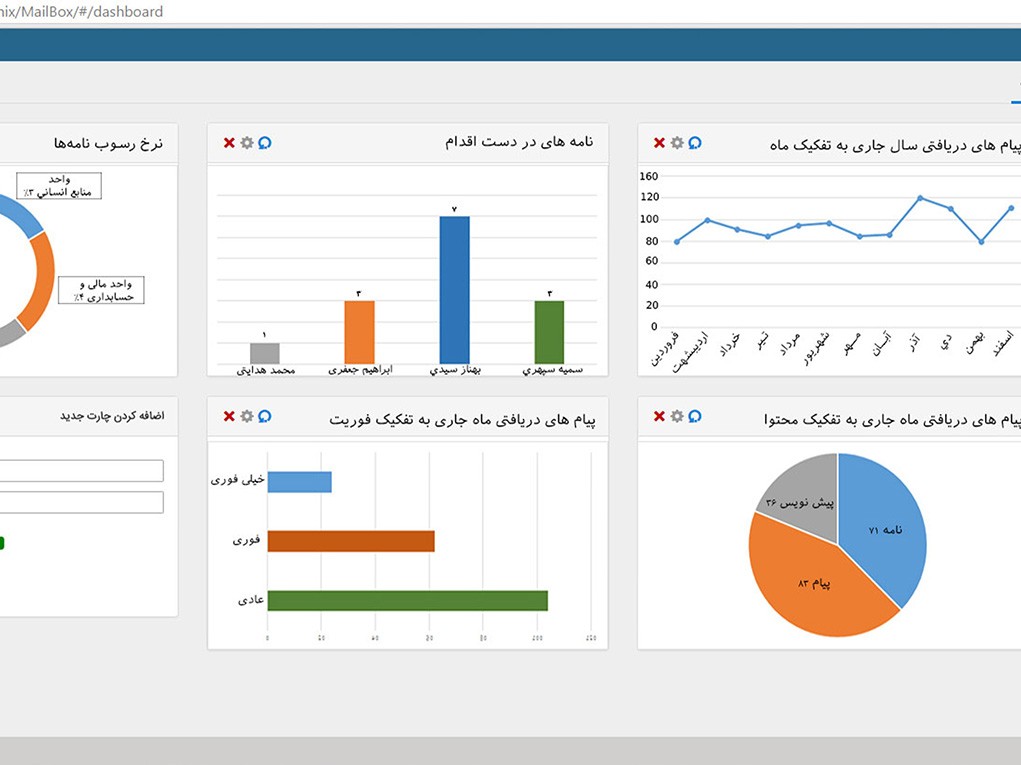
Task: Refresh the yearly messages by month line chart
Action: [695, 143]
